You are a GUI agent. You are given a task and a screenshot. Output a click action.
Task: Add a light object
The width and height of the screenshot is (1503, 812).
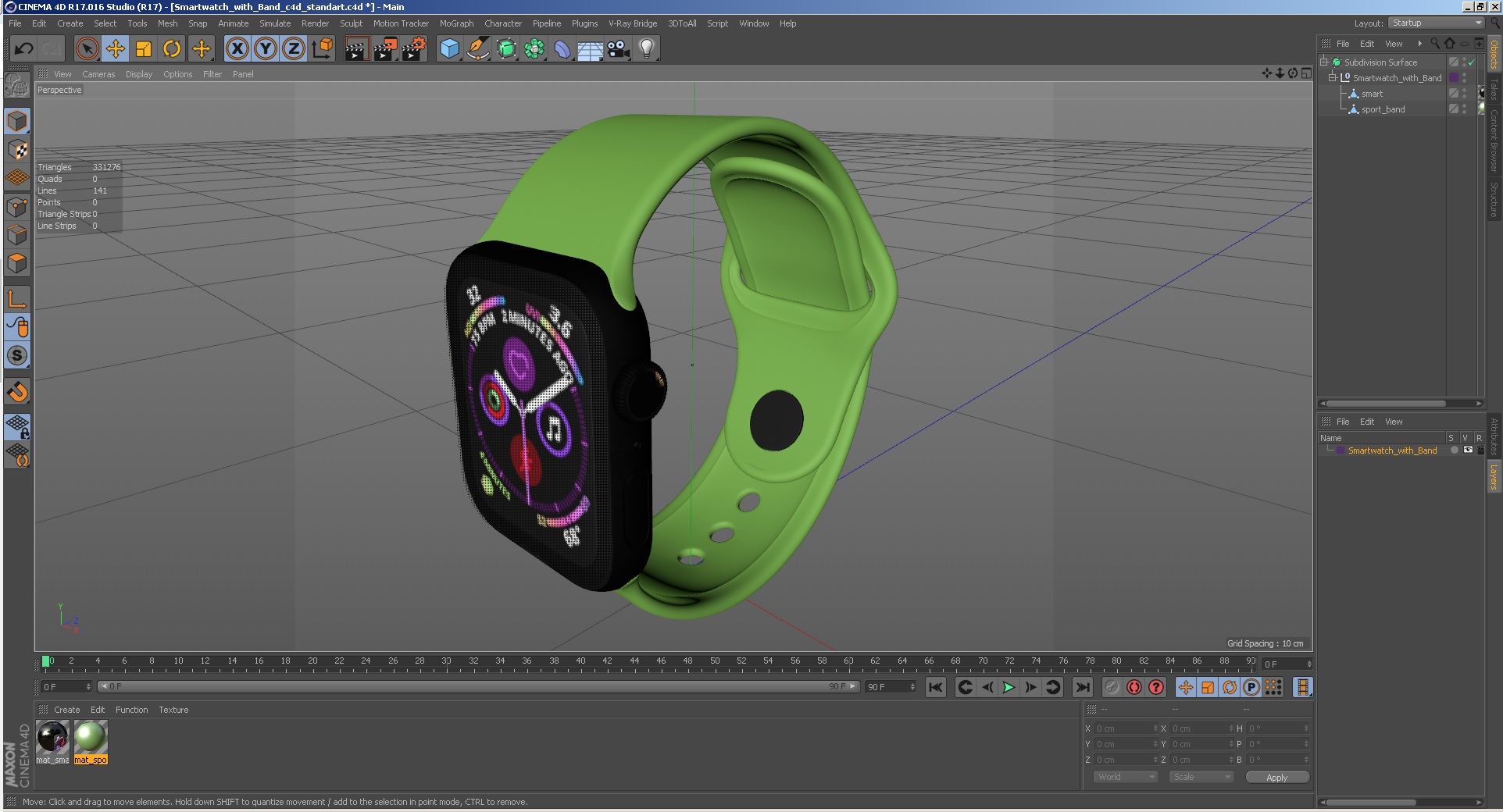pyautogui.click(x=647, y=49)
